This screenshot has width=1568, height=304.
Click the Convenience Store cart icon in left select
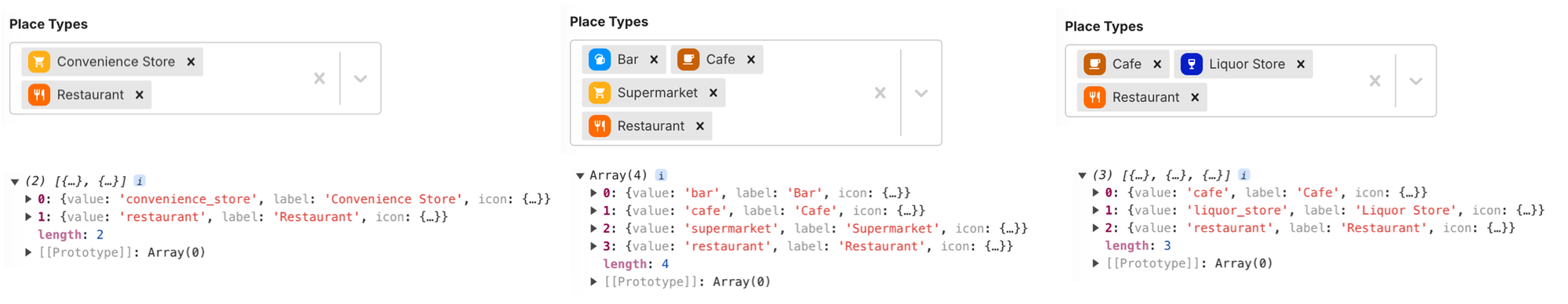[x=38, y=61]
